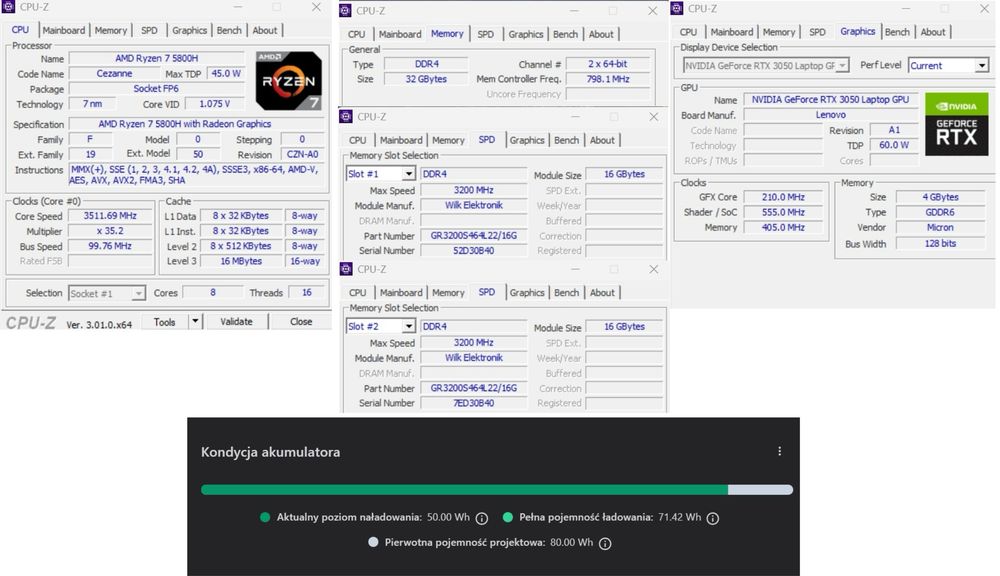Click the Level 3 cache value 16 MBytes
Viewport: 1000px width, 576px height.
241,261
